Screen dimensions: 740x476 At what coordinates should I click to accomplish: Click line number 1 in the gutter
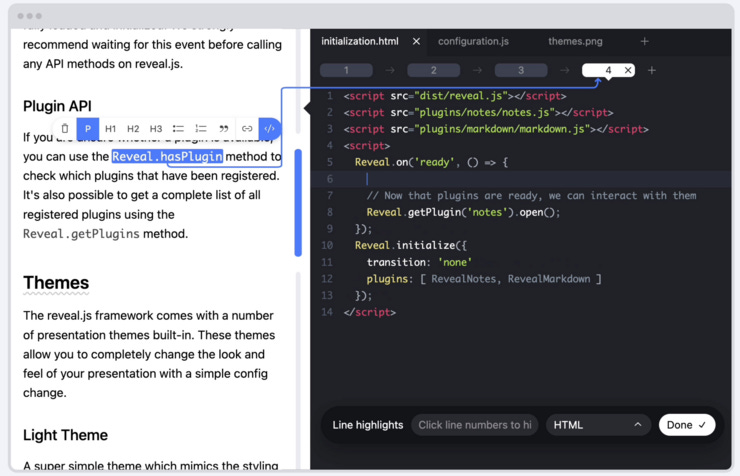[x=330, y=96]
